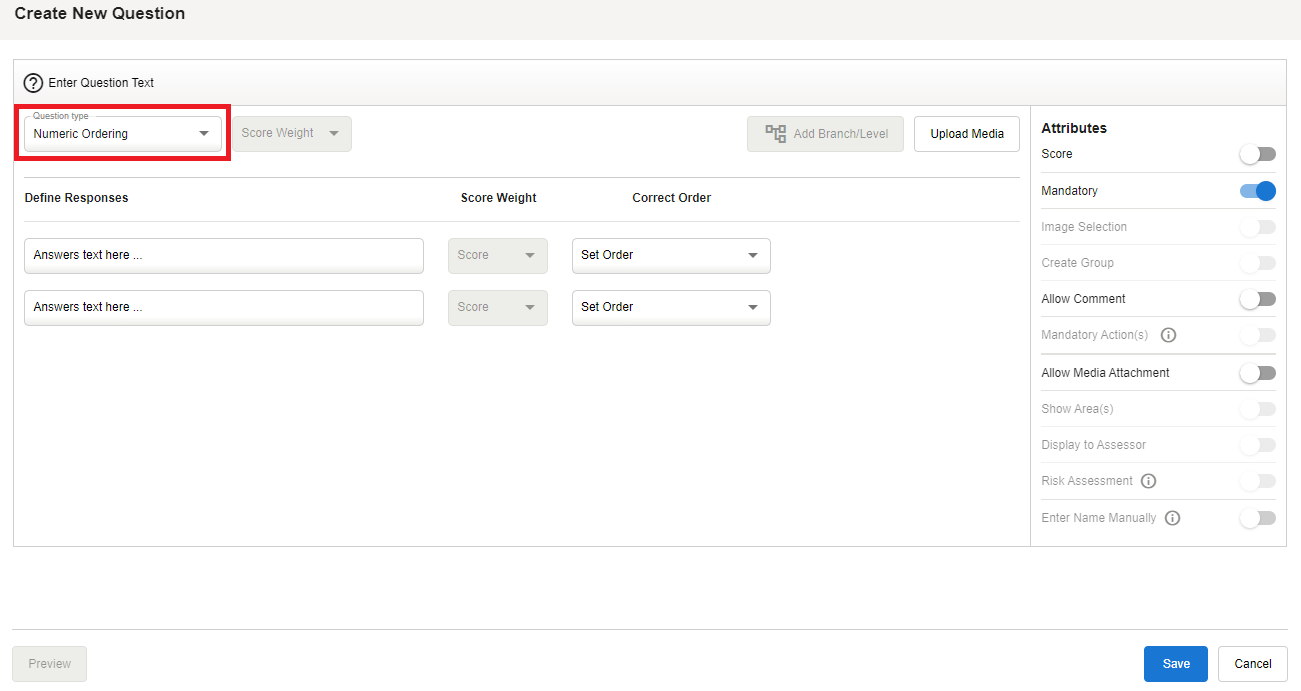This screenshot has width=1301, height=691.
Task: Enable the Score attribute toggle
Action: click(1257, 154)
